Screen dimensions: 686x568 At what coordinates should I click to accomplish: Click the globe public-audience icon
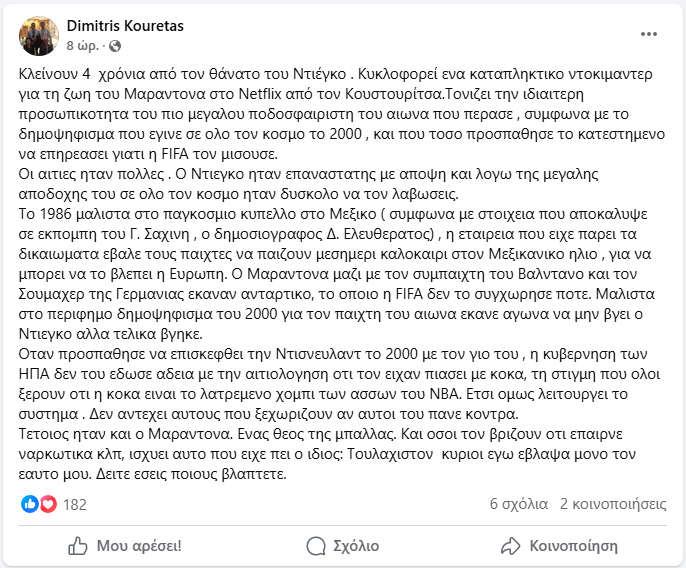pyautogui.click(x=116, y=46)
